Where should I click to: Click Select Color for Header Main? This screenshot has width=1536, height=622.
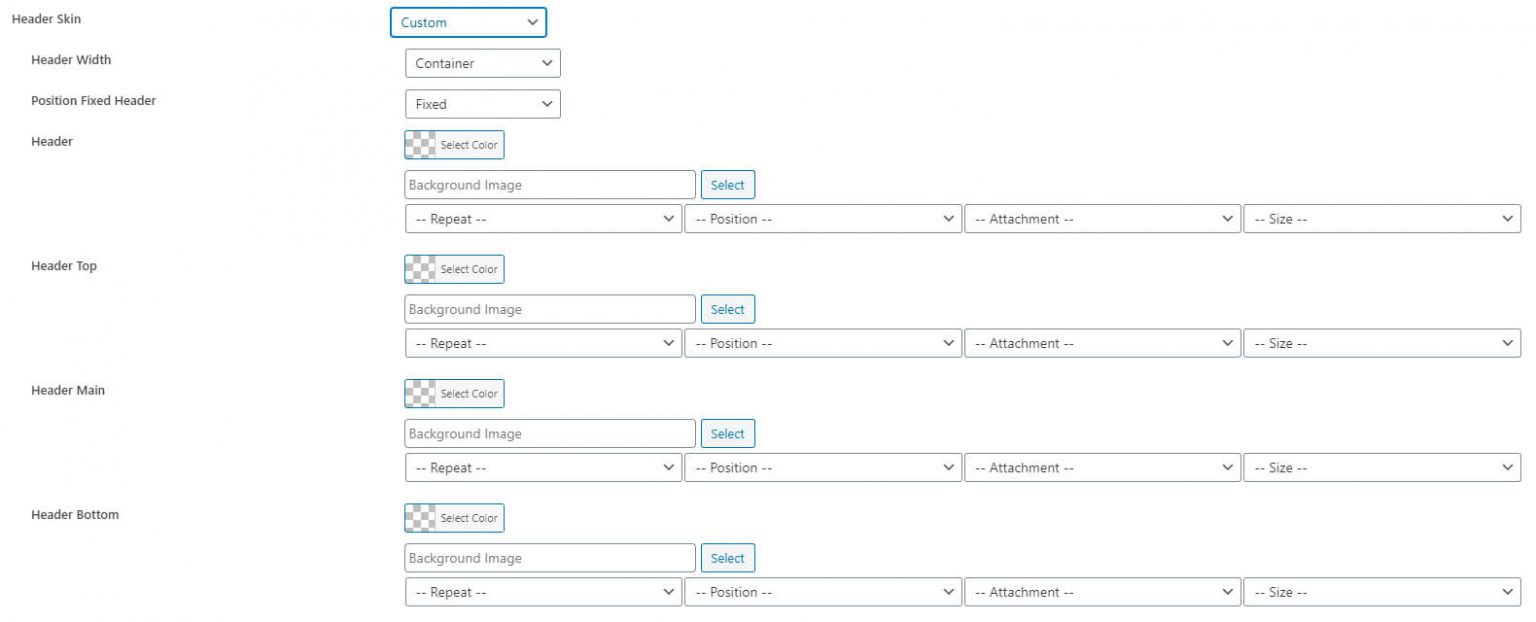[466, 393]
